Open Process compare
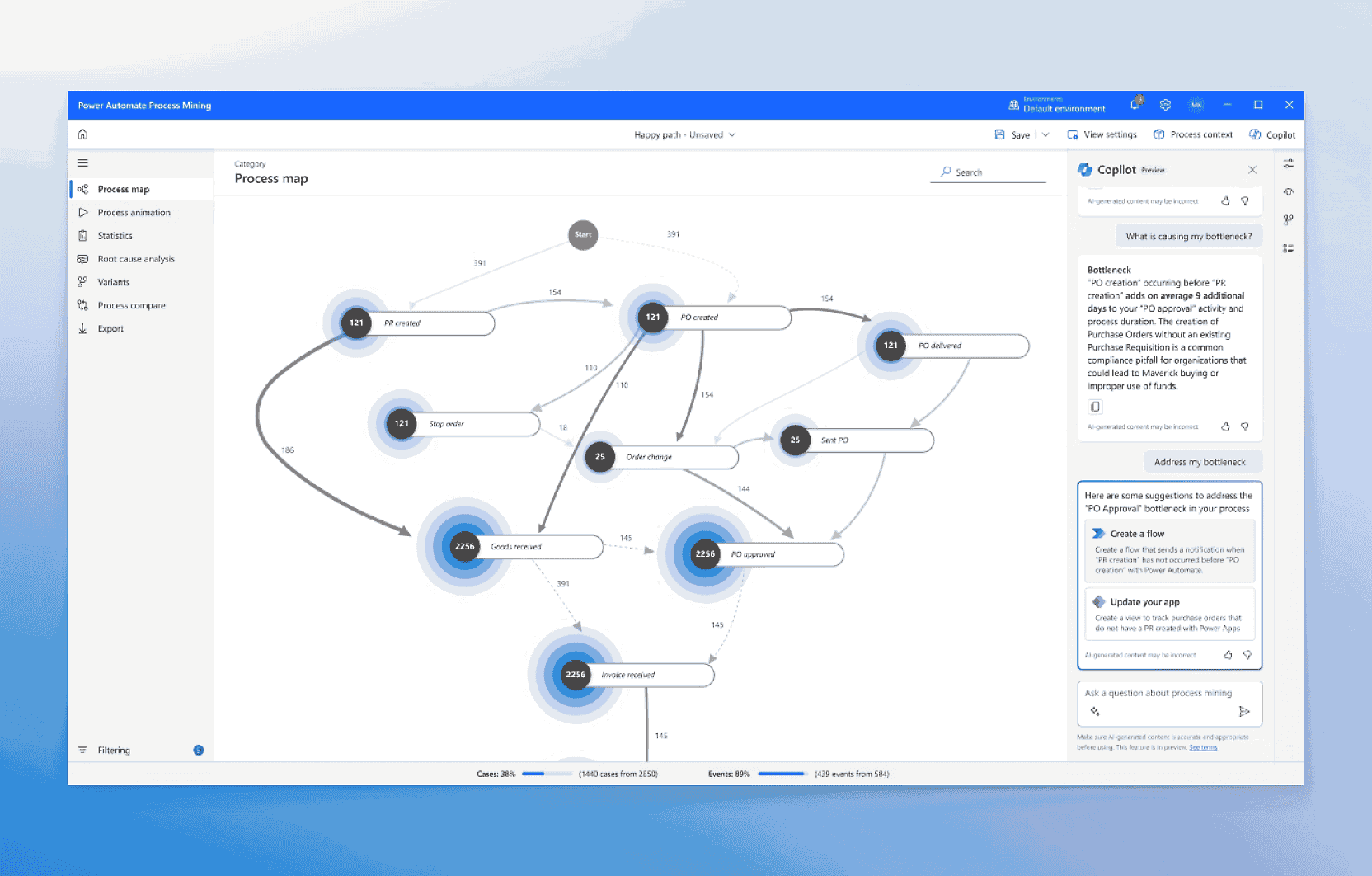 pos(130,304)
